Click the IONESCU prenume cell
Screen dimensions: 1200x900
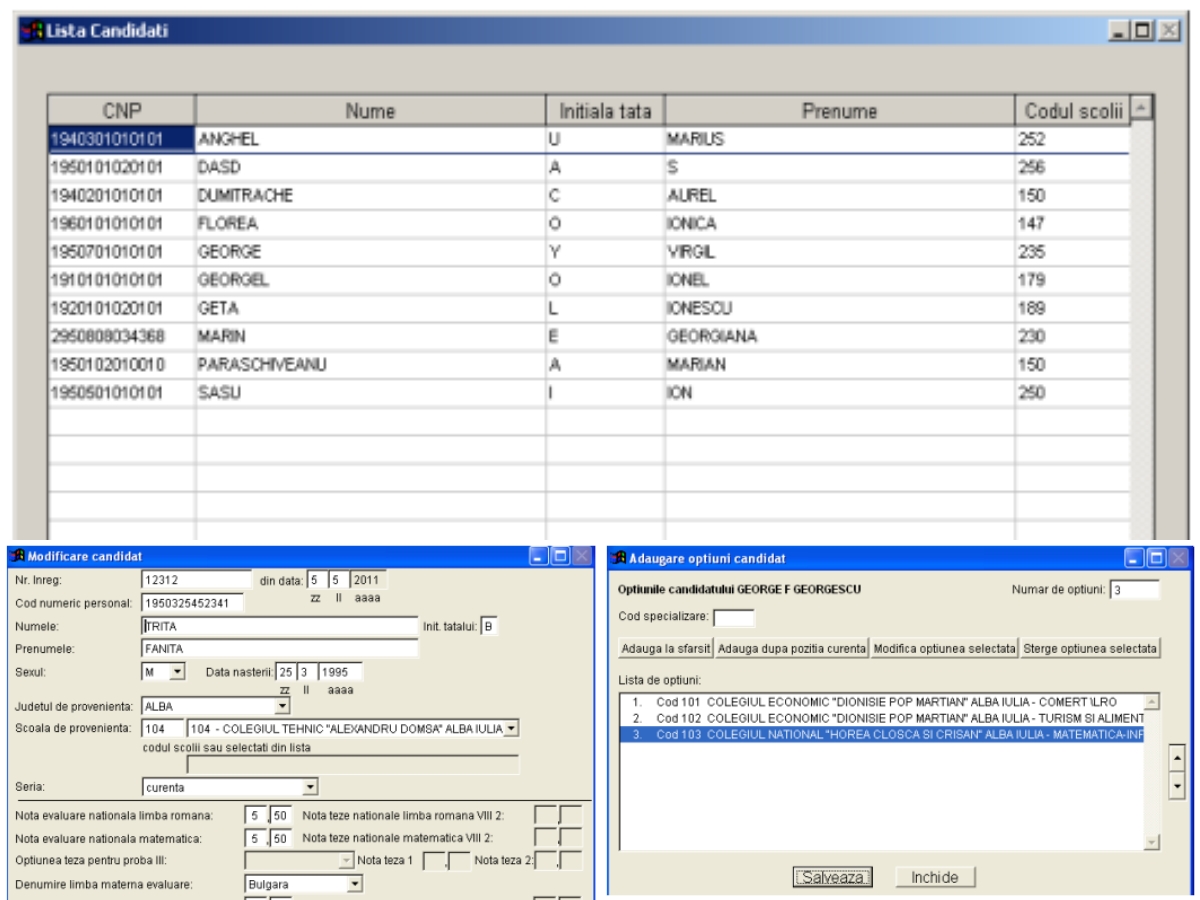pyautogui.click(x=840, y=309)
